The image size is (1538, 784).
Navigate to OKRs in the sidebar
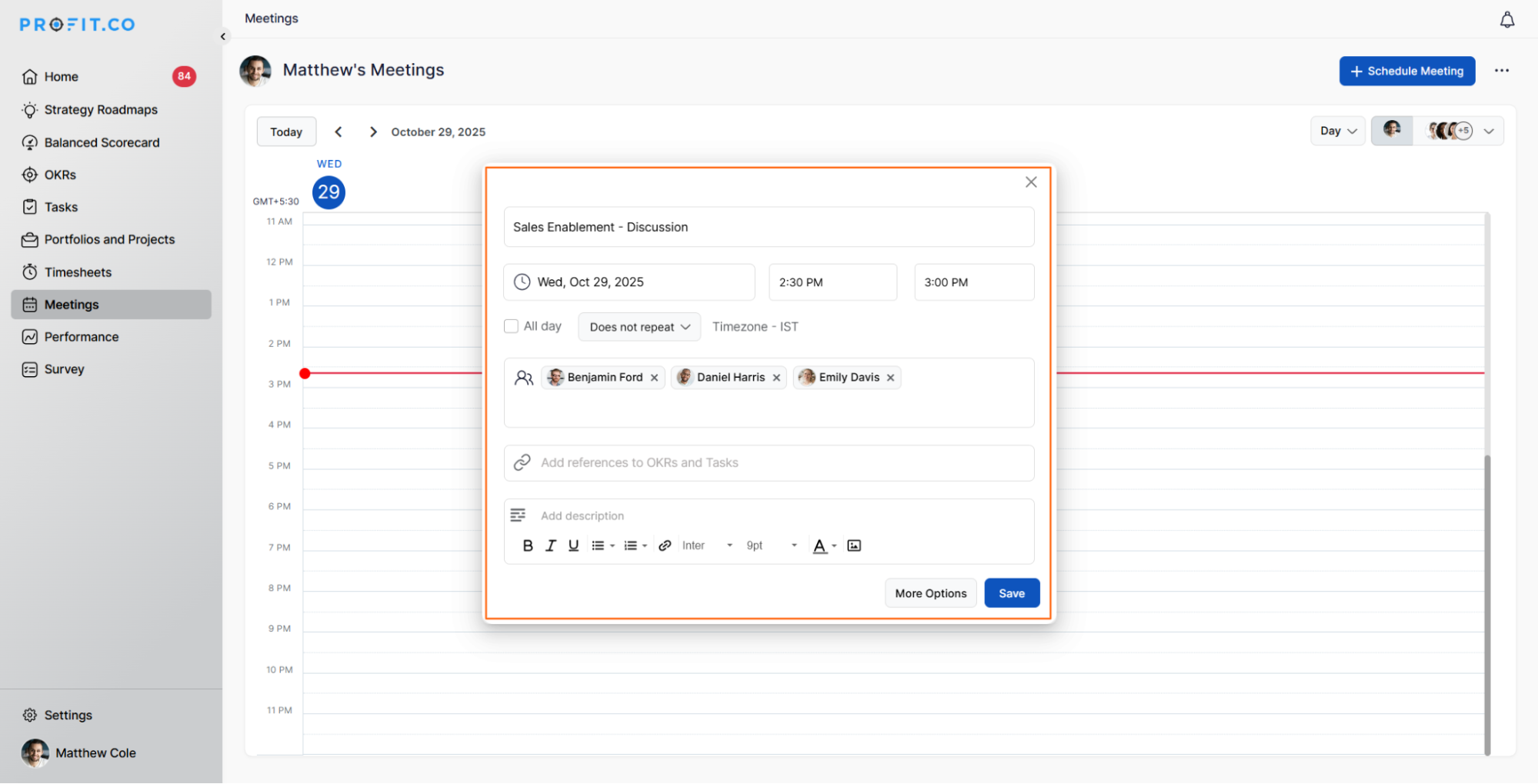tap(60, 175)
